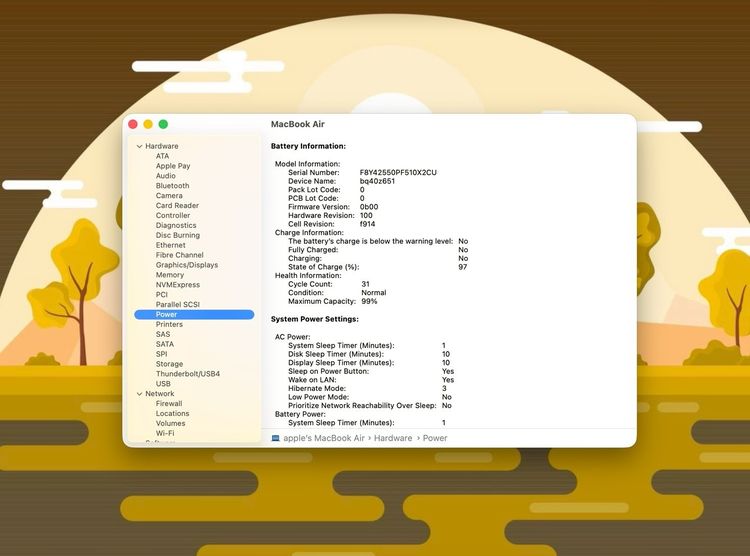Select Storage in the sidebar list

coord(169,364)
